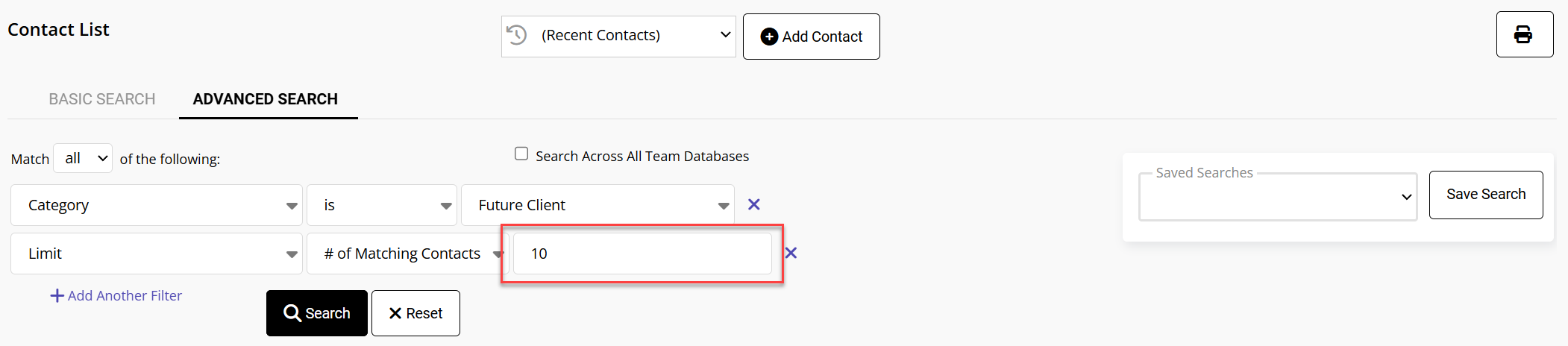Enable Search Across All Team Databases checkbox
Viewport: 1568px width, 346px height.
pos(521,154)
